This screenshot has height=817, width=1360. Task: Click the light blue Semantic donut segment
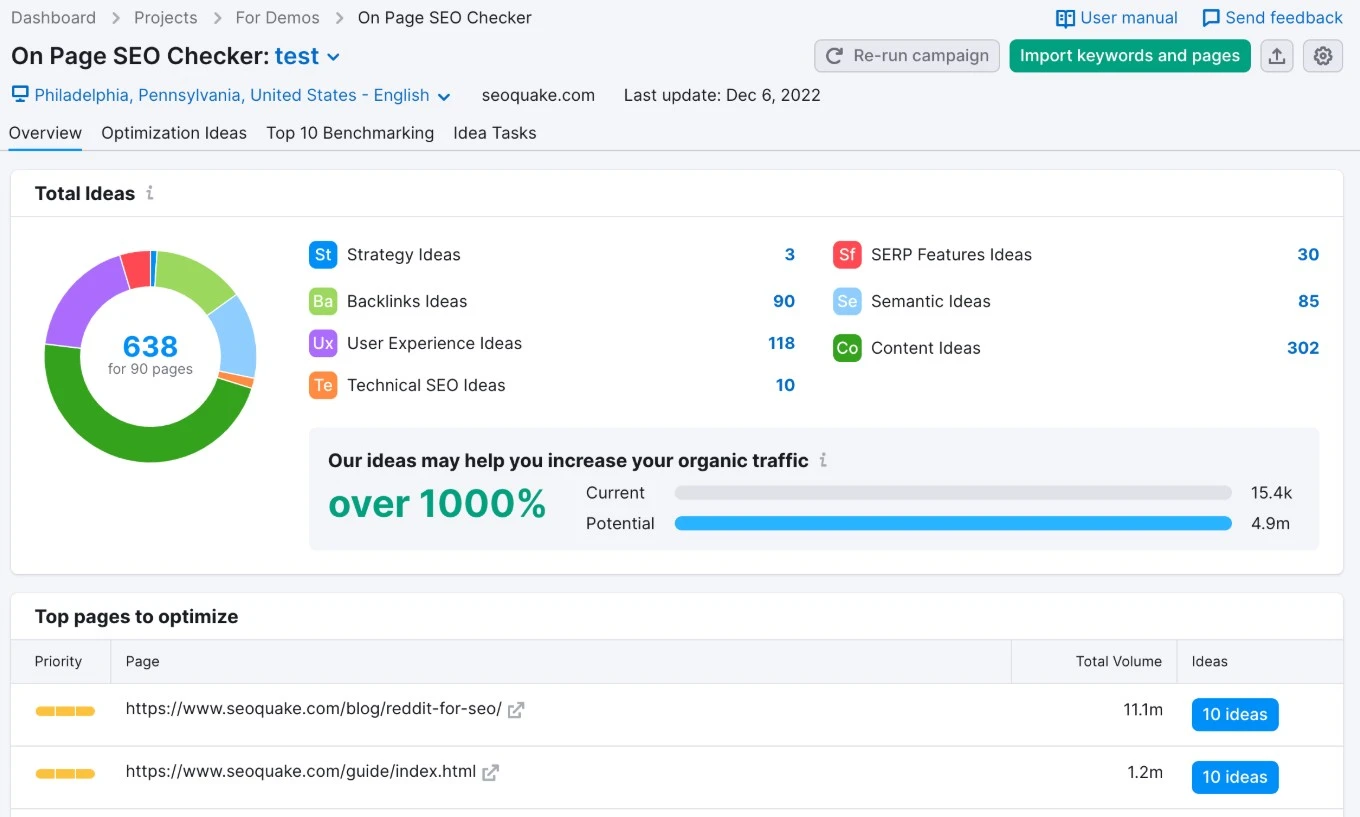coord(237,335)
